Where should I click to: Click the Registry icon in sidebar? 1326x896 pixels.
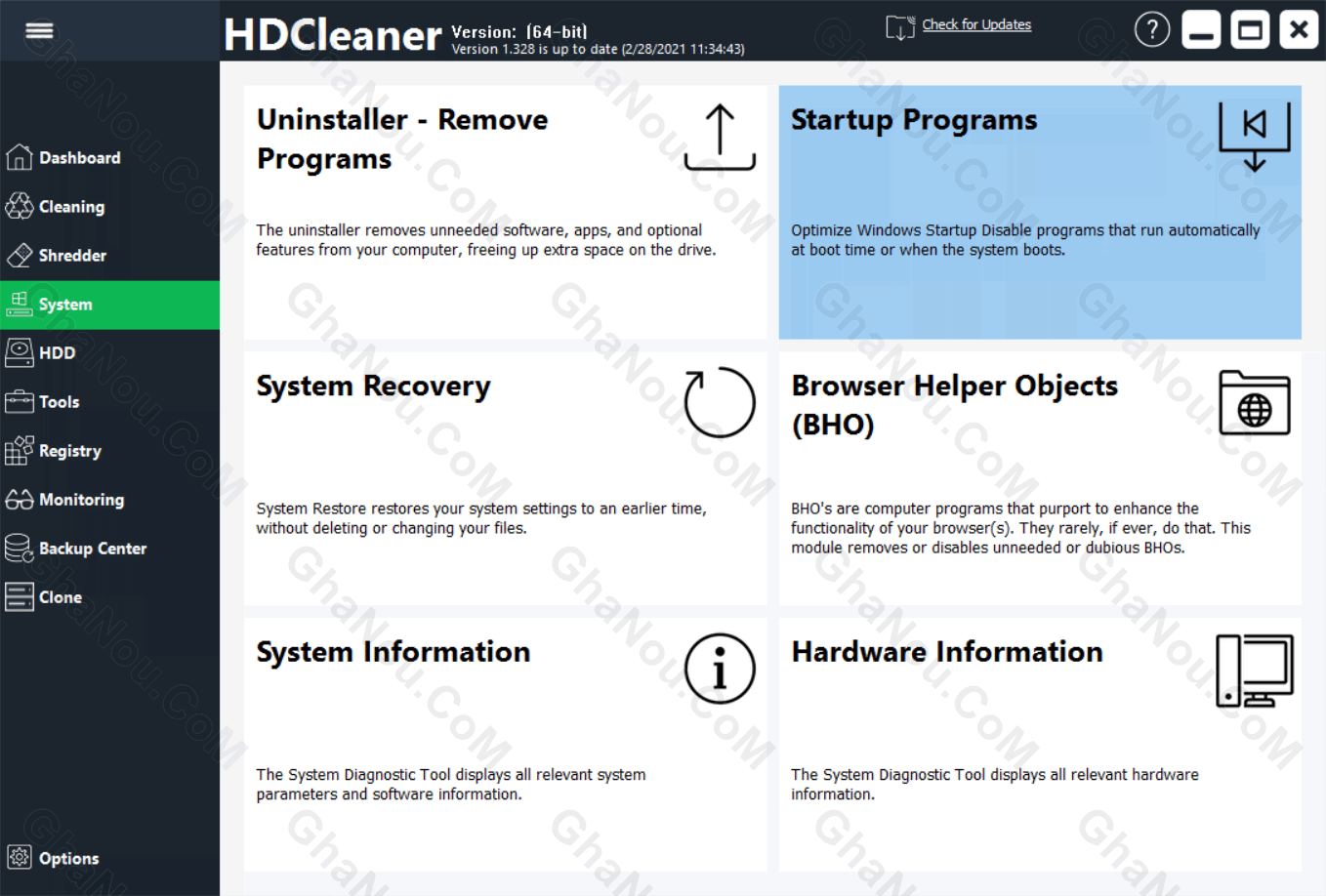(19, 450)
